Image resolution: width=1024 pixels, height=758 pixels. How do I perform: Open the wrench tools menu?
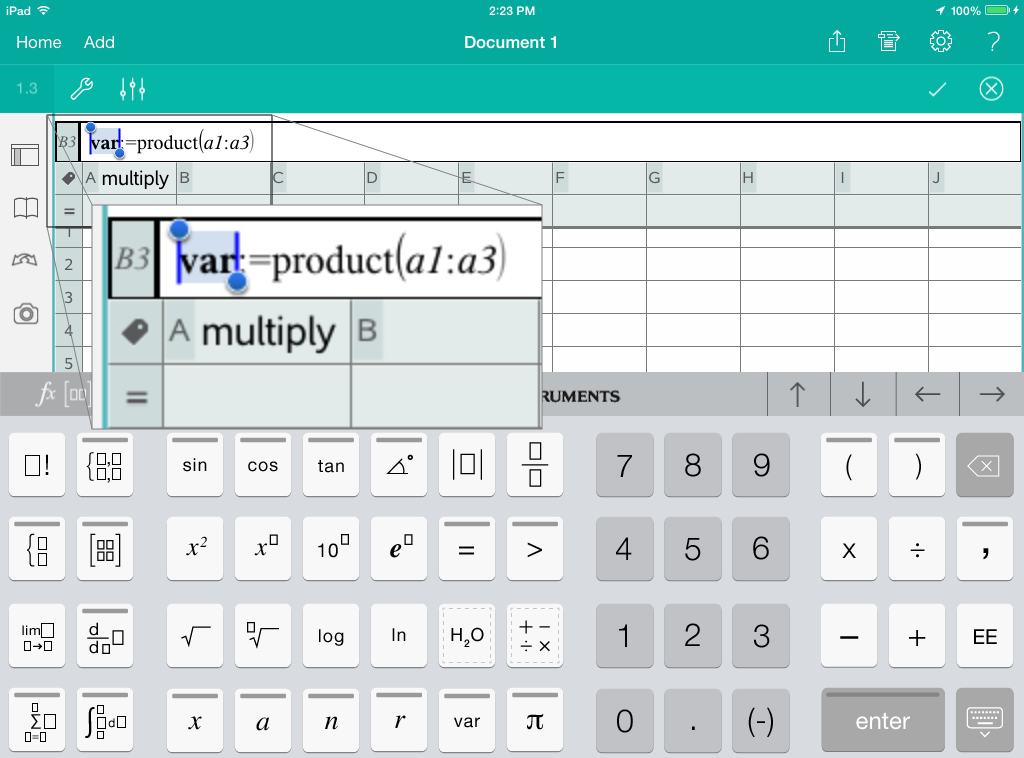pyautogui.click(x=81, y=89)
